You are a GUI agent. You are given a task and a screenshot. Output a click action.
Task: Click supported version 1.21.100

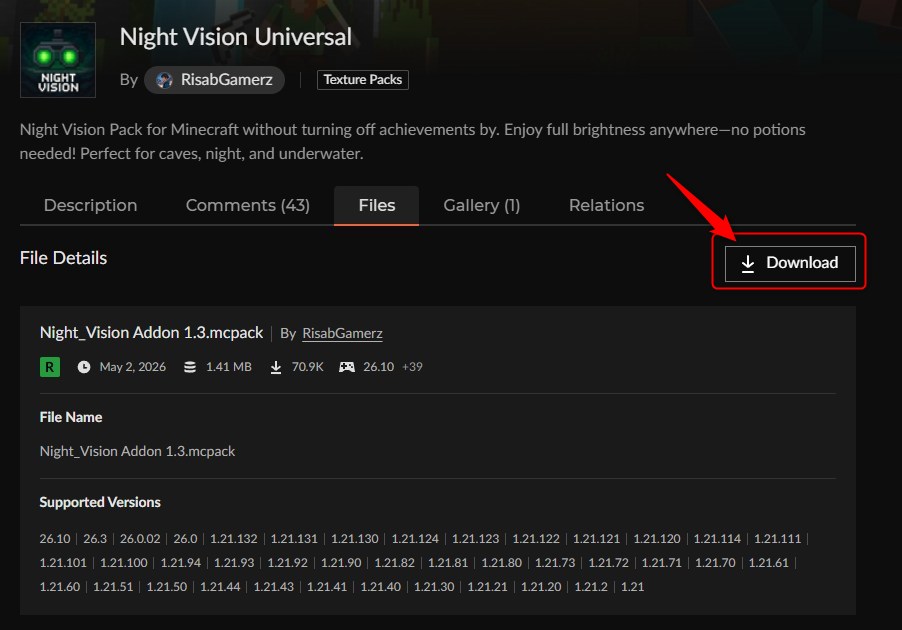click(124, 563)
